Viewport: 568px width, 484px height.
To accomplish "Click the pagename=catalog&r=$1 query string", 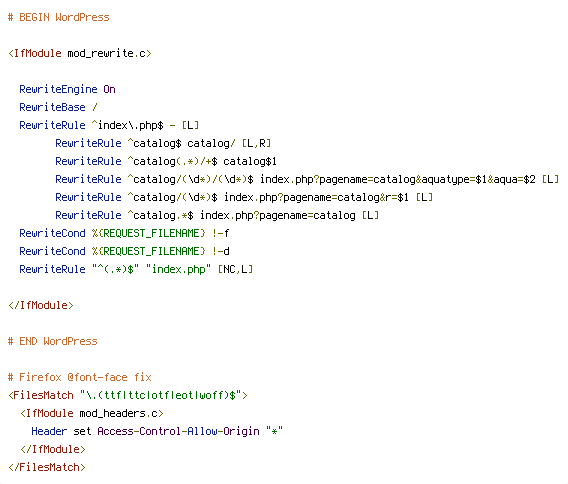I will [346, 197].
